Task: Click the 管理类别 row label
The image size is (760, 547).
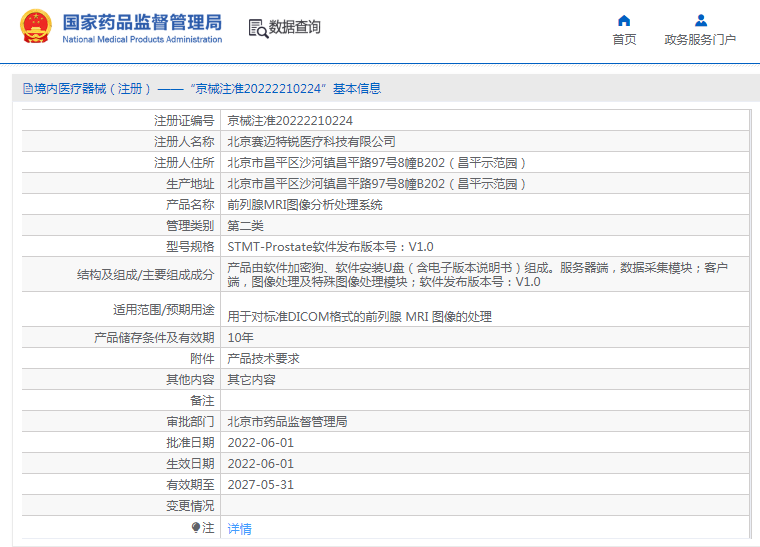Action: point(190,226)
